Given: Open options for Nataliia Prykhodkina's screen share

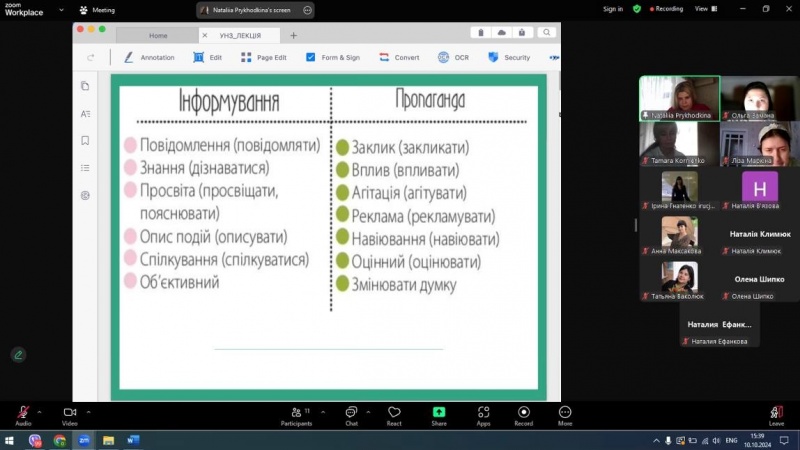Looking at the screenshot, I should [x=307, y=10].
